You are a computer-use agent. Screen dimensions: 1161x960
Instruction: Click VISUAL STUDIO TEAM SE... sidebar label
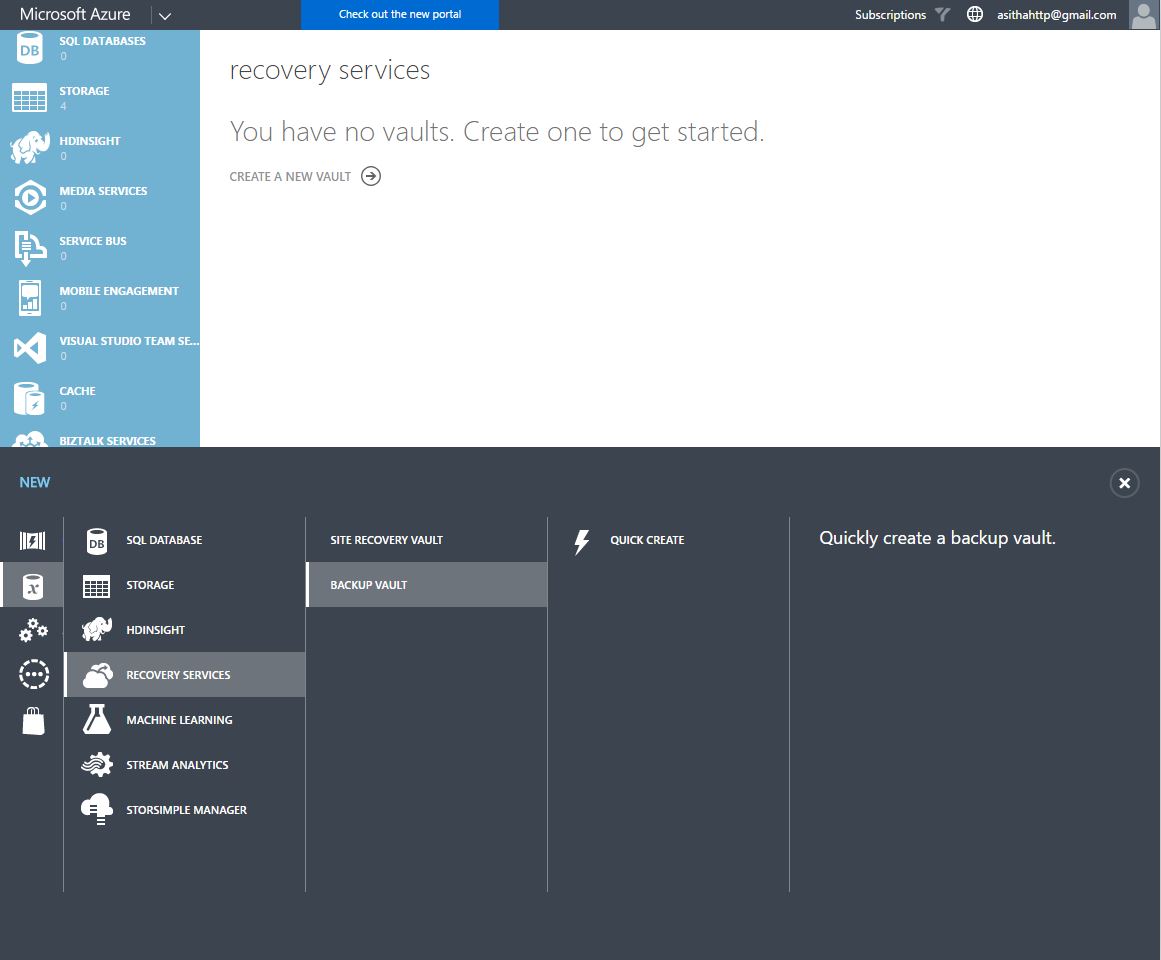tap(129, 341)
